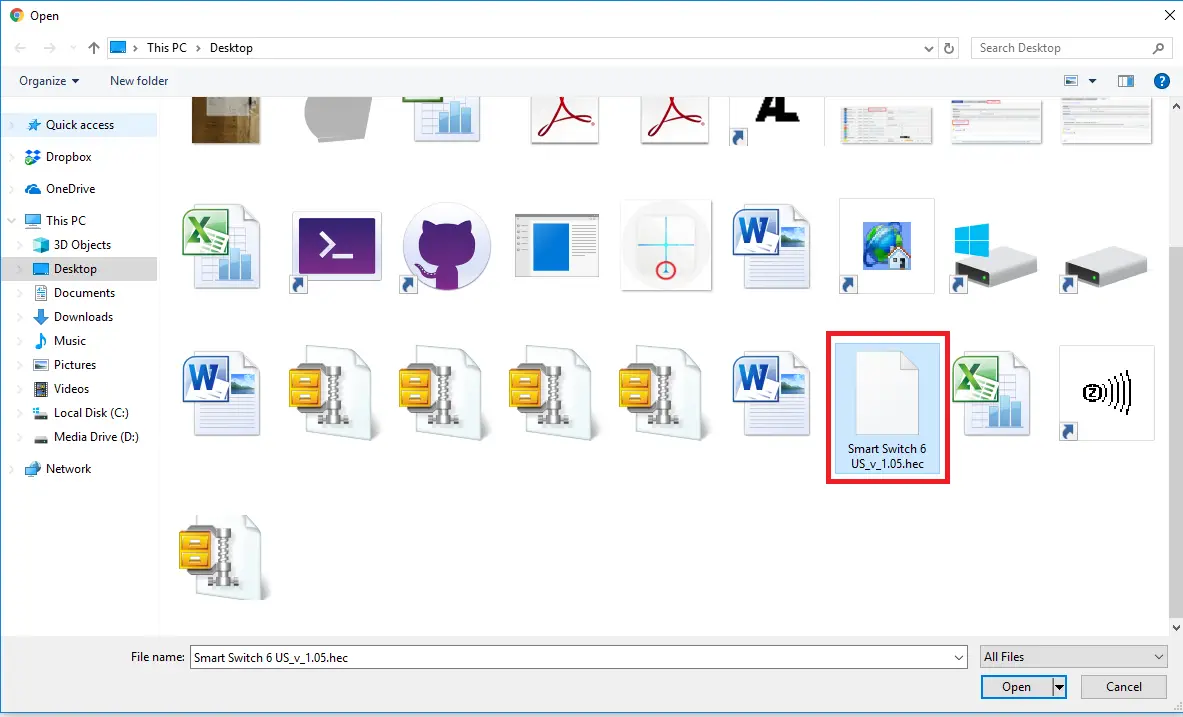Screen dimensions: 1183x717
Task: Open the All Files type dropdown
Action: (1073, 657)
